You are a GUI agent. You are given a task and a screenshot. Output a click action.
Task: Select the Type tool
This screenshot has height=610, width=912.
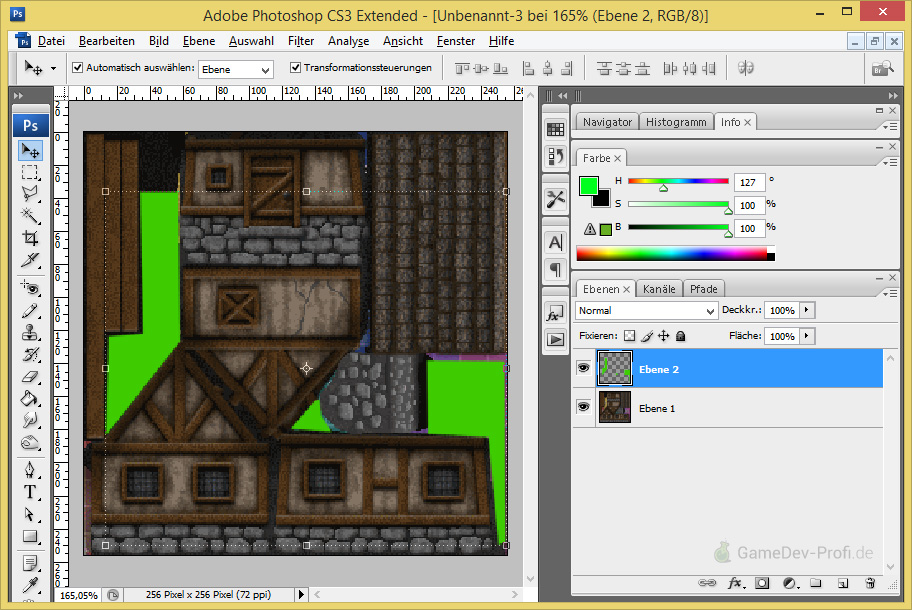30,493
